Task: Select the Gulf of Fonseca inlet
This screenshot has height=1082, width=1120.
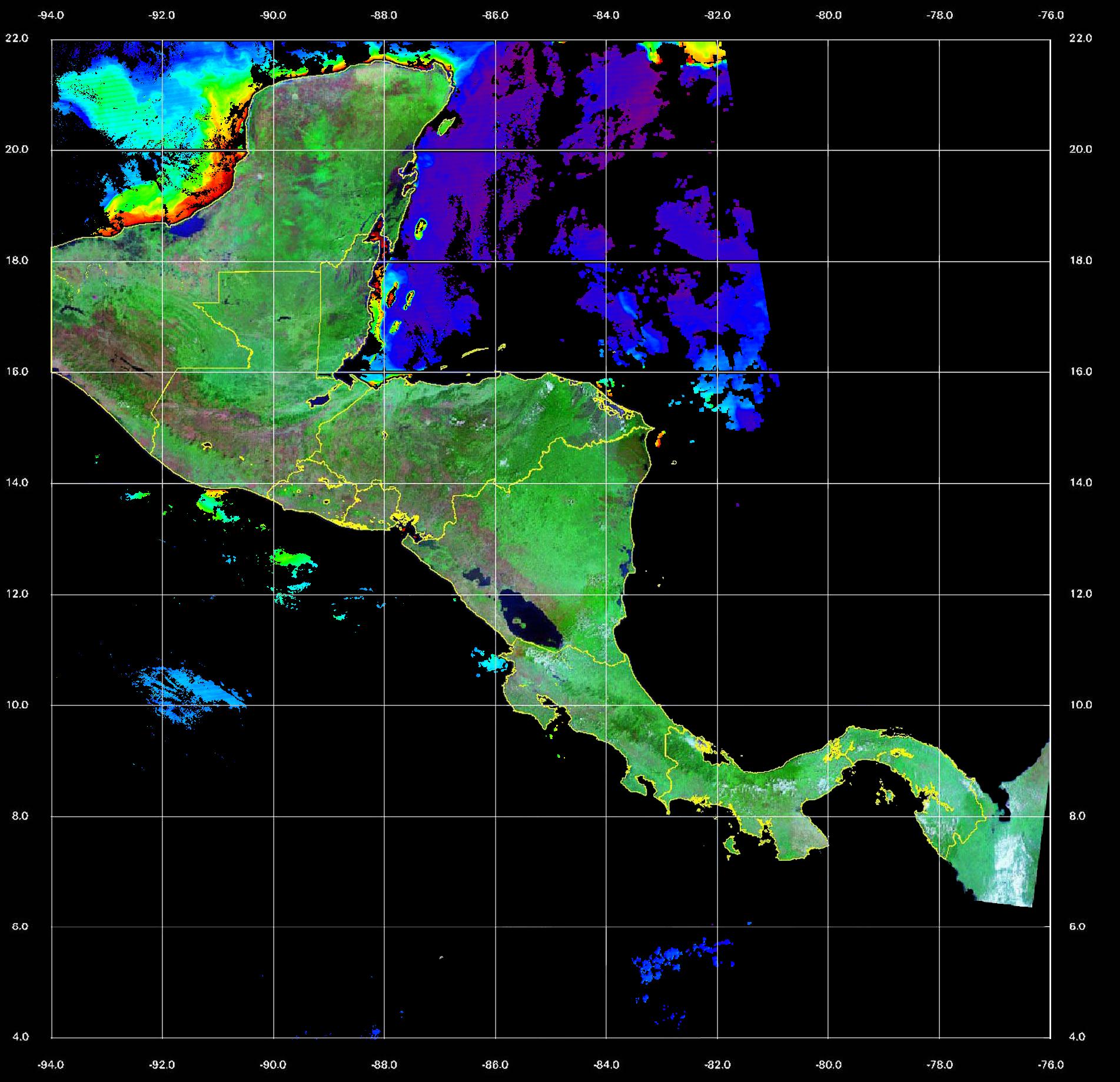Action: pos(405,524)
